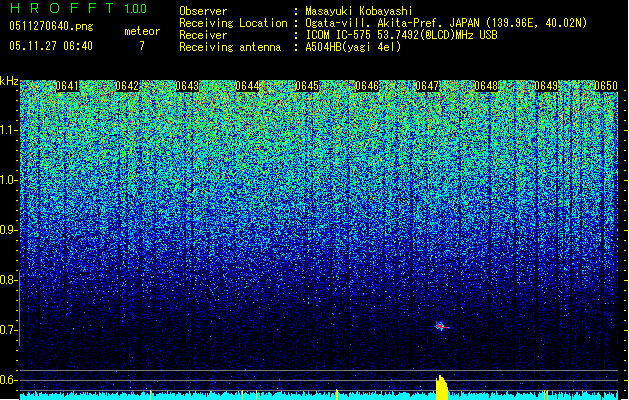Click the 0.7 kHz axis label
Screen dimensions: 629x400
pyautogui.click(x=7, y=330)
